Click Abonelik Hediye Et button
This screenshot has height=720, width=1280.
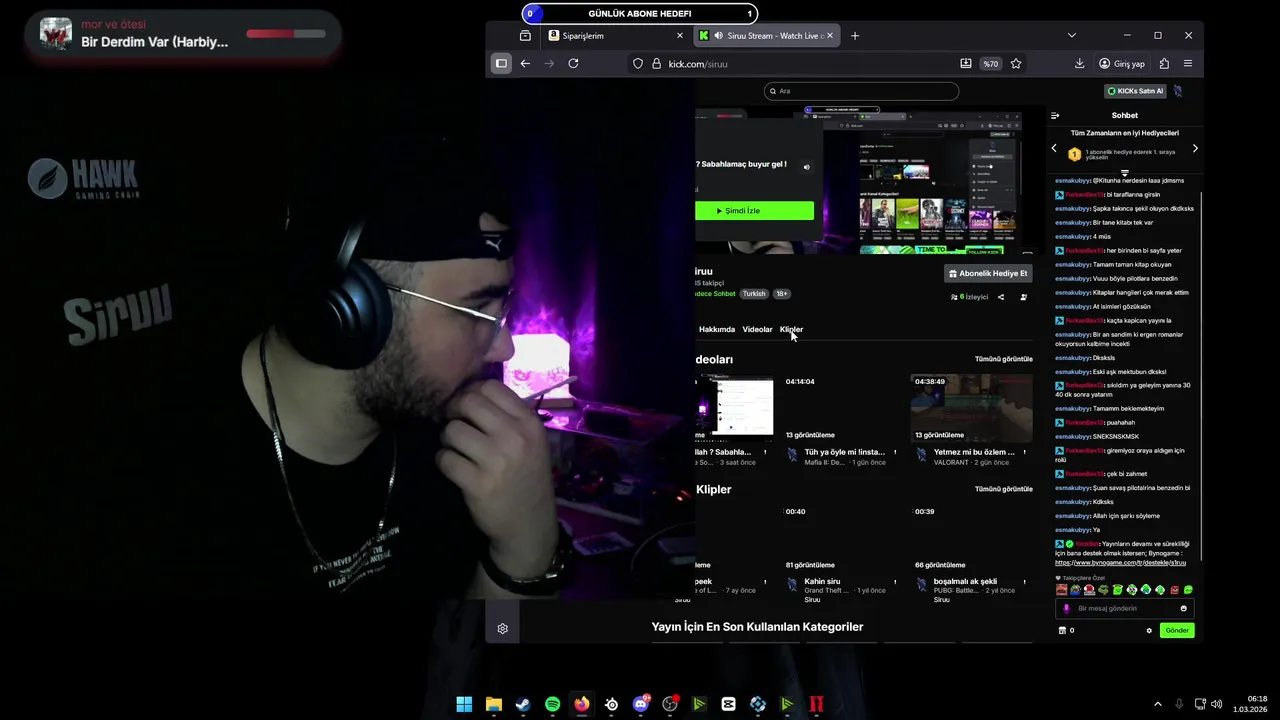point(988,273)
